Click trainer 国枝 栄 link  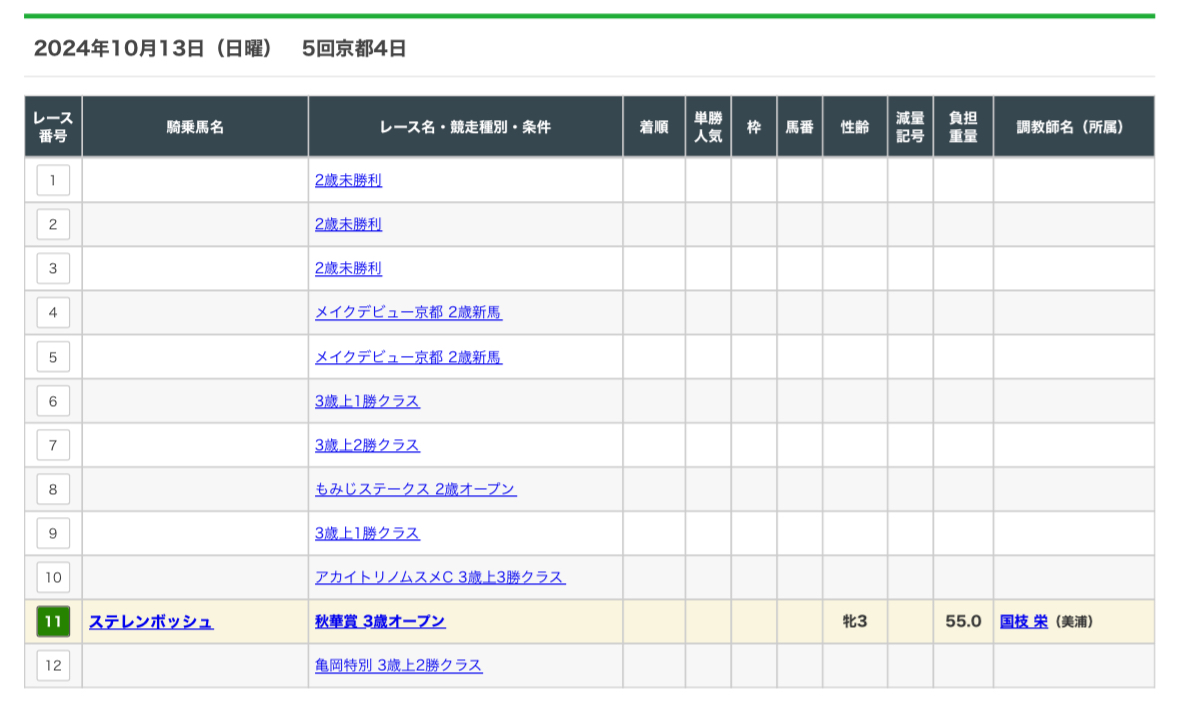coord(1023,622)
